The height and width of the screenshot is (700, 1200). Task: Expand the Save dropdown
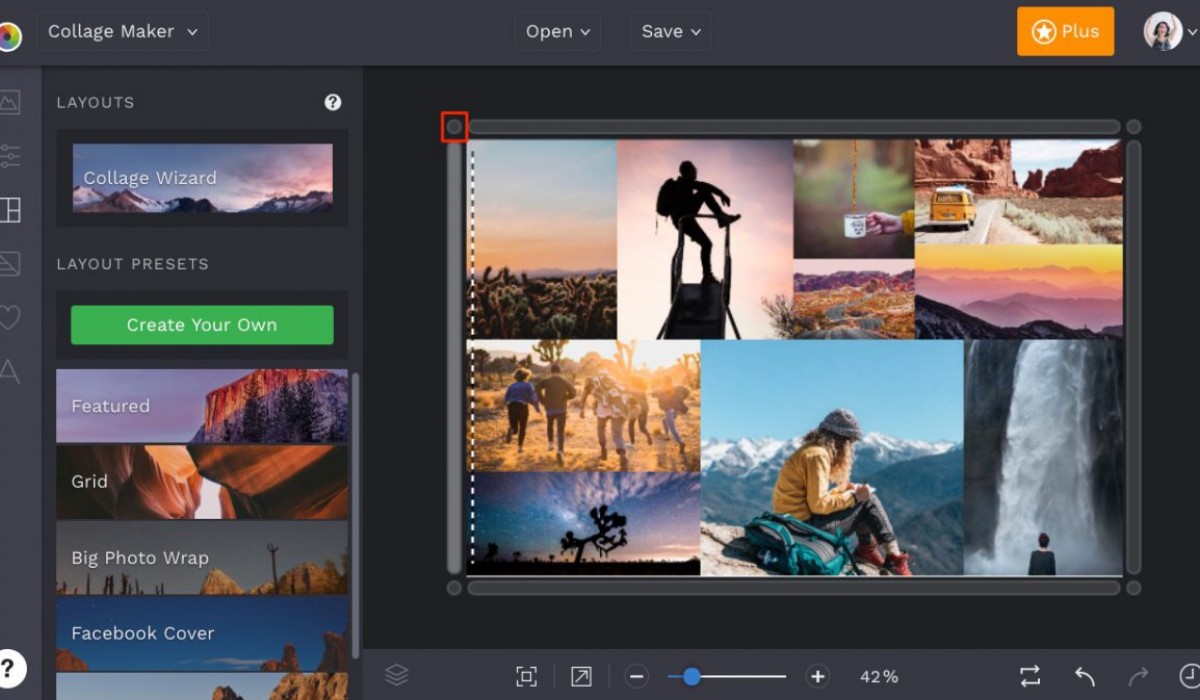[x=670, y=31]
